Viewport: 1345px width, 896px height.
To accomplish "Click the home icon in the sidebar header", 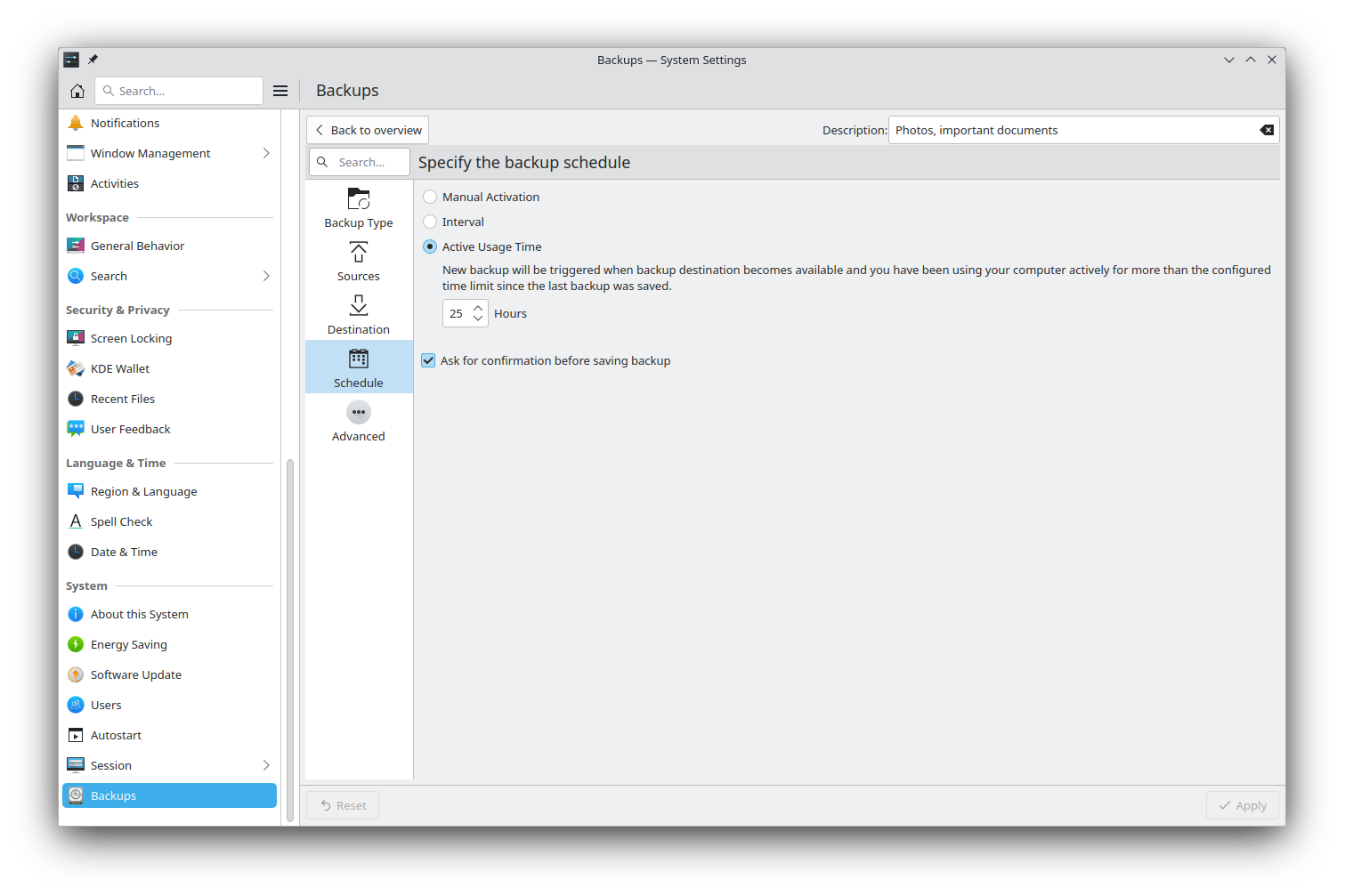I will [x=77, y=91].
